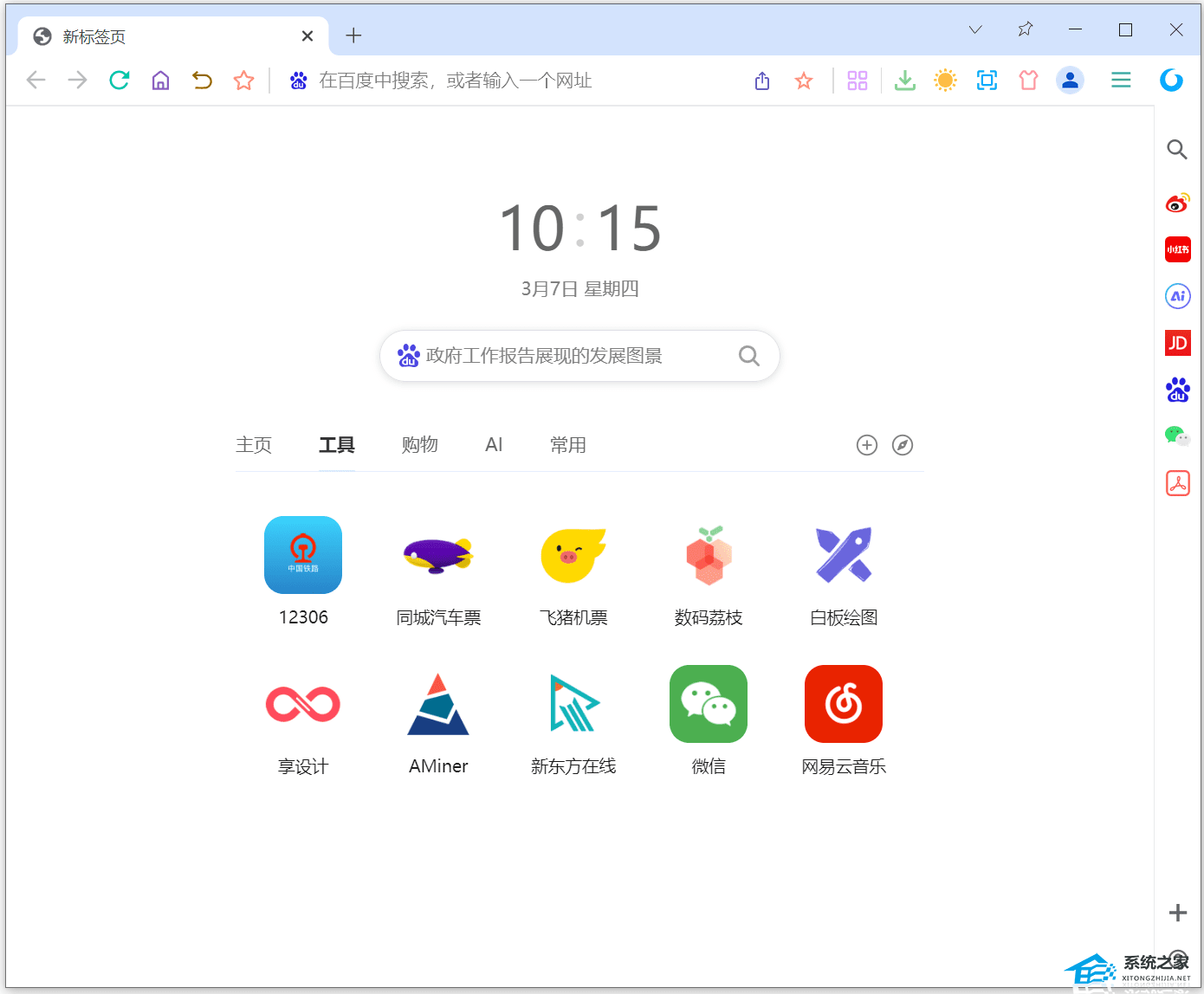The image size is (1204, 994).
Task: Open the downloads icon in toolbar
Action: (904, 81)
